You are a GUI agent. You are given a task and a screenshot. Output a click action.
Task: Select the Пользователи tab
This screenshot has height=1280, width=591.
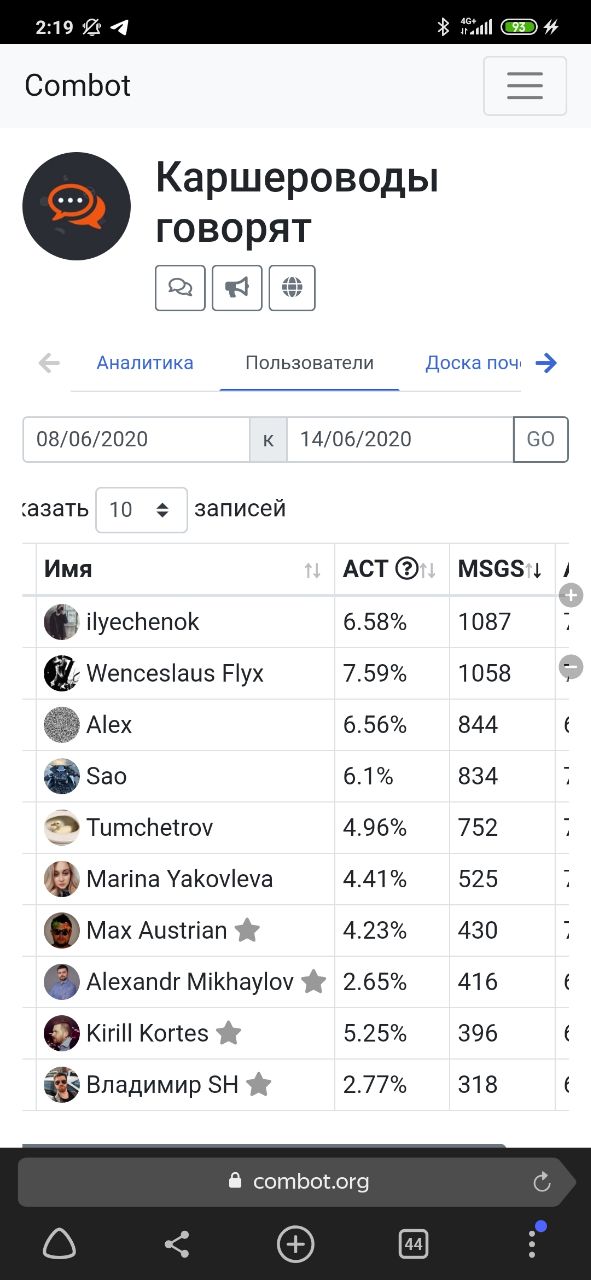(309, 363)
